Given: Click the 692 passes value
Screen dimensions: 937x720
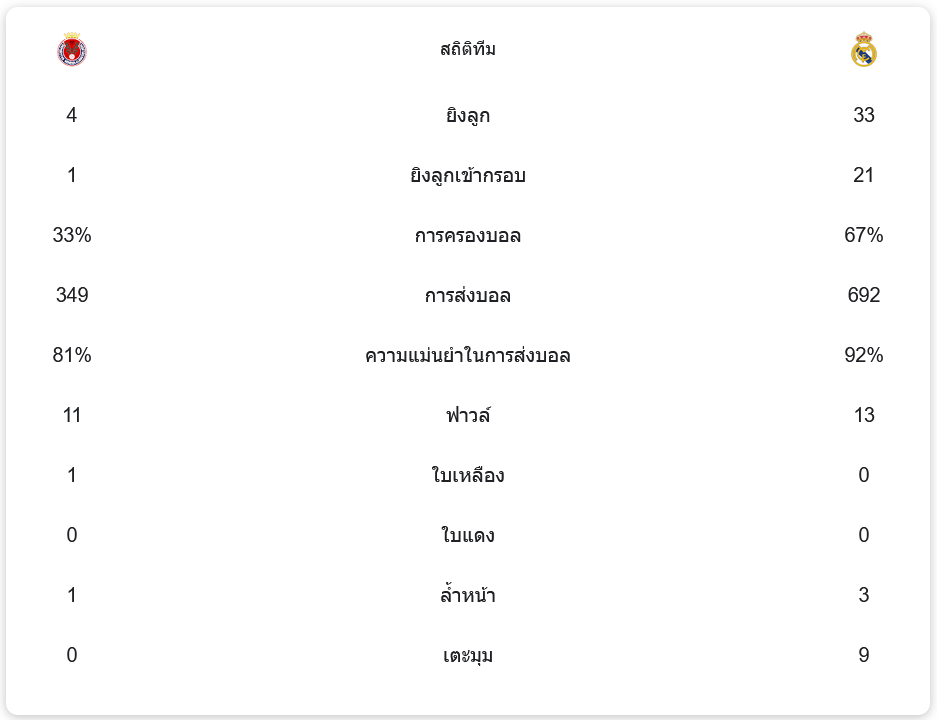Looking at the screenshot, I should pos(864,296).
